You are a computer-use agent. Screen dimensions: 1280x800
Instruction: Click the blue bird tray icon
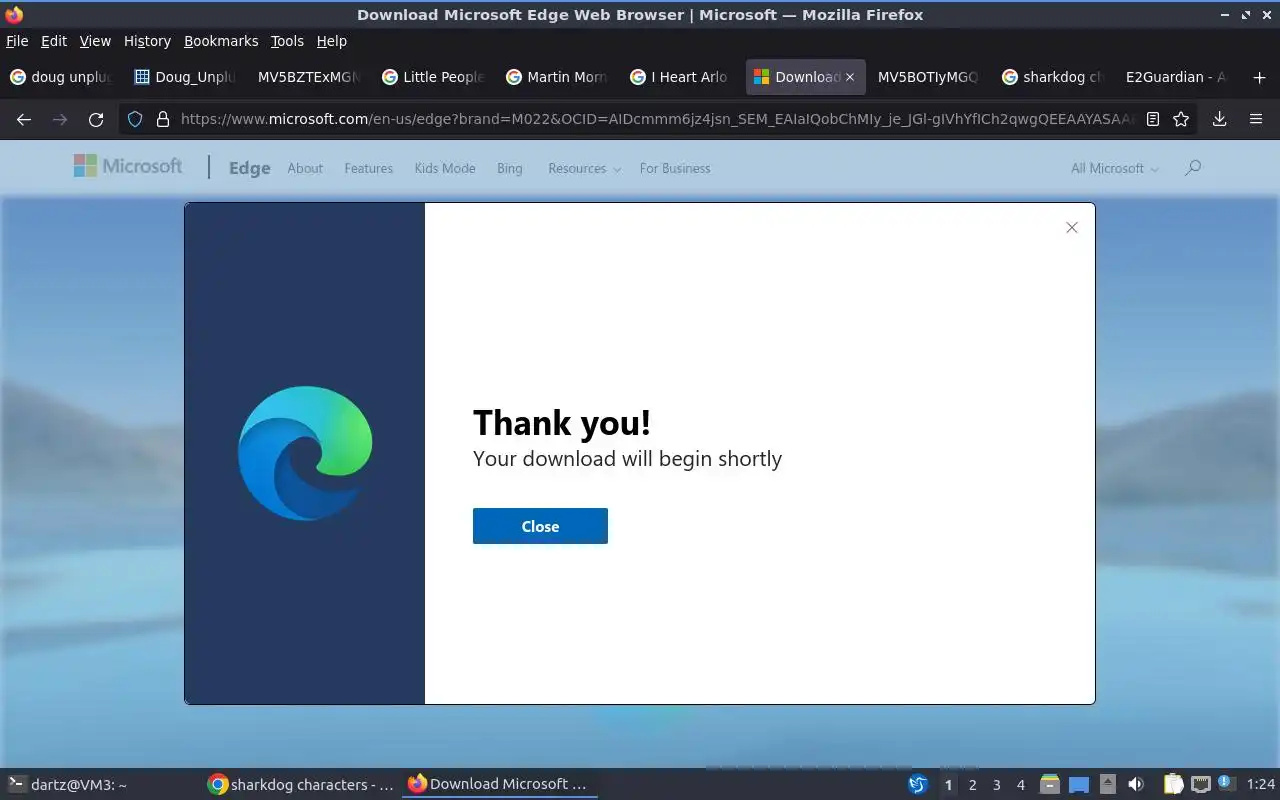(917, 785)
